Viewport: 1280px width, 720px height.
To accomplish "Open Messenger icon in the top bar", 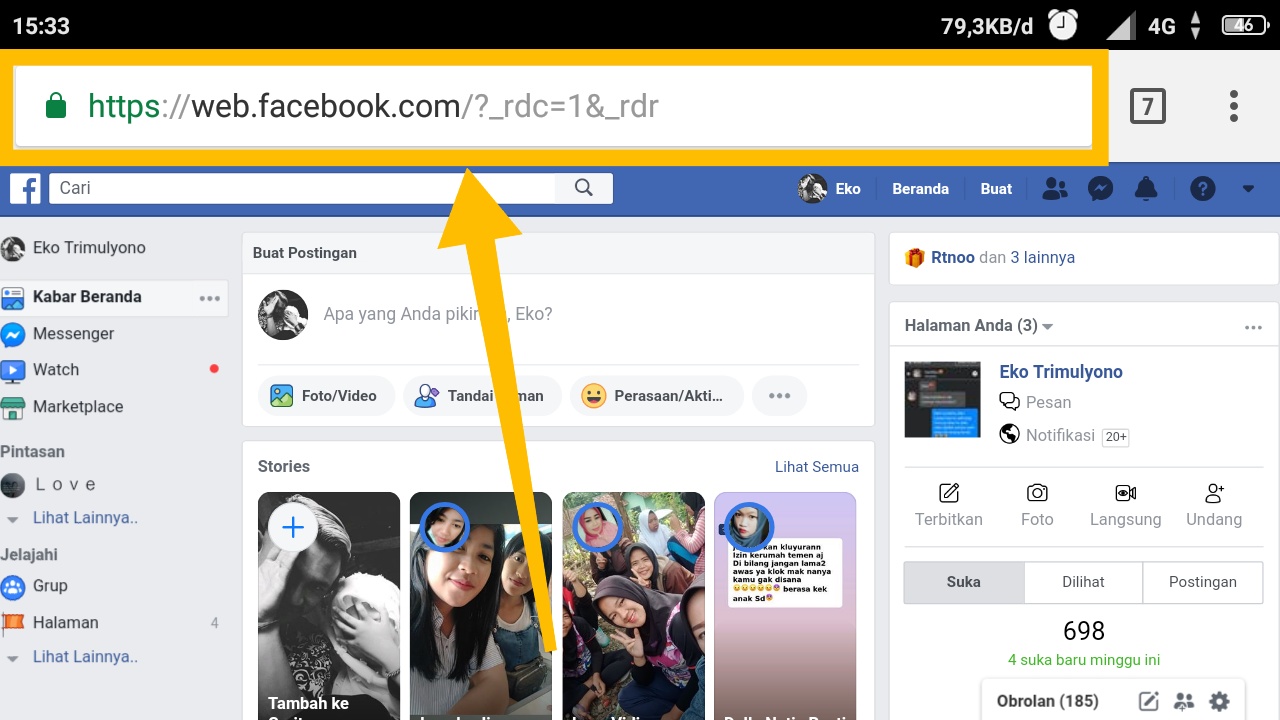I will [x=1101, y=189].
